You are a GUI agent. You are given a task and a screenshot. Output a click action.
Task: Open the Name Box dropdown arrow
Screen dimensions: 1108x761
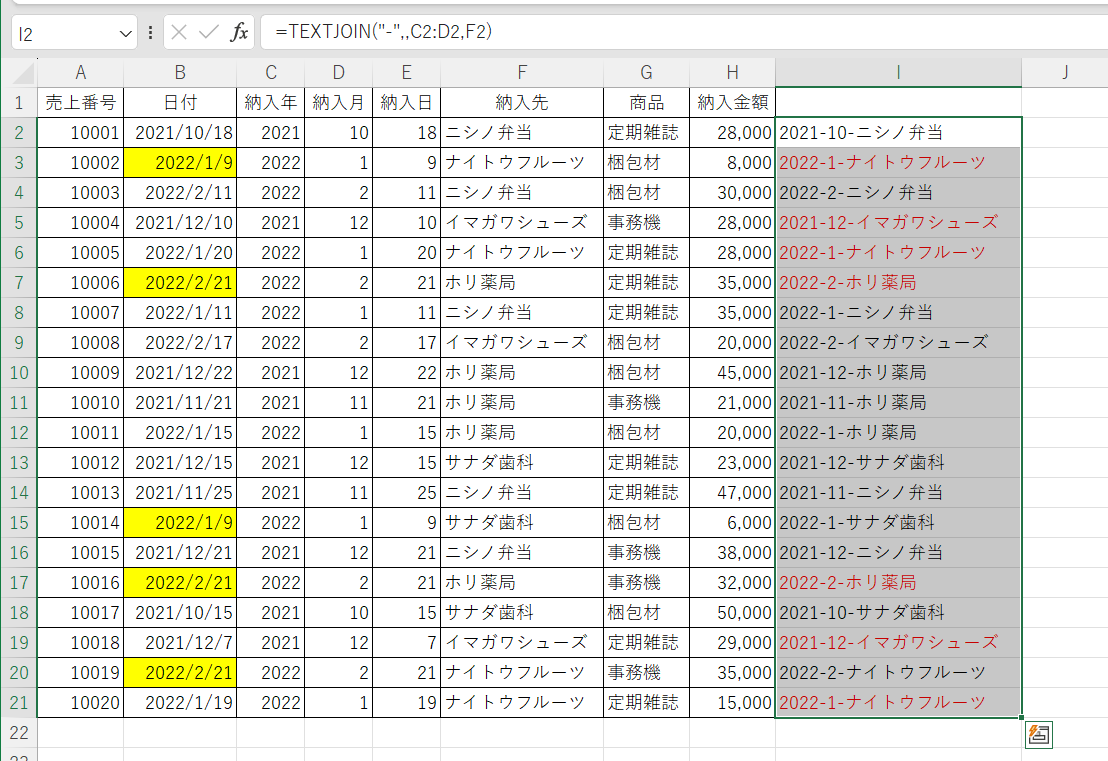pos(126,33)
